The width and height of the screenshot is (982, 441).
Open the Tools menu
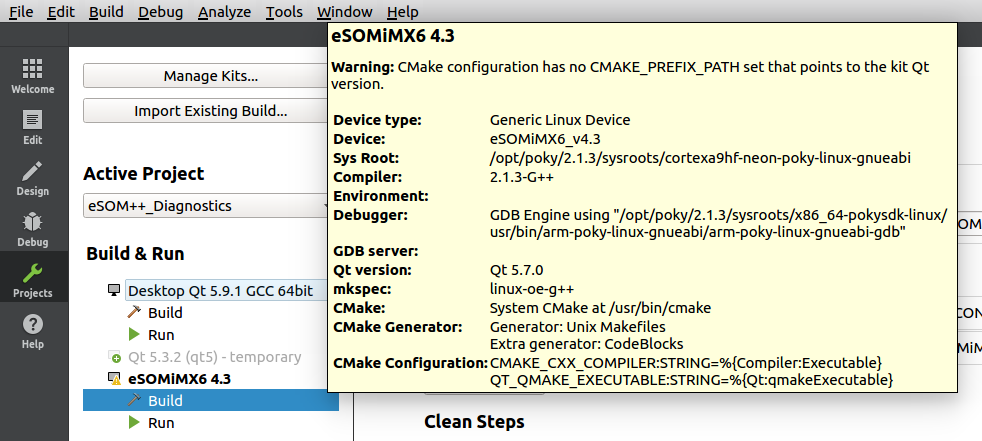click(x=284, y=12)
